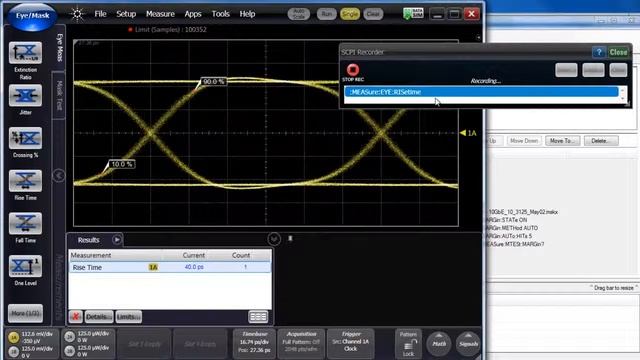
Task: Select the Fall Time measurement icon
Action: (x=25, y=224)
